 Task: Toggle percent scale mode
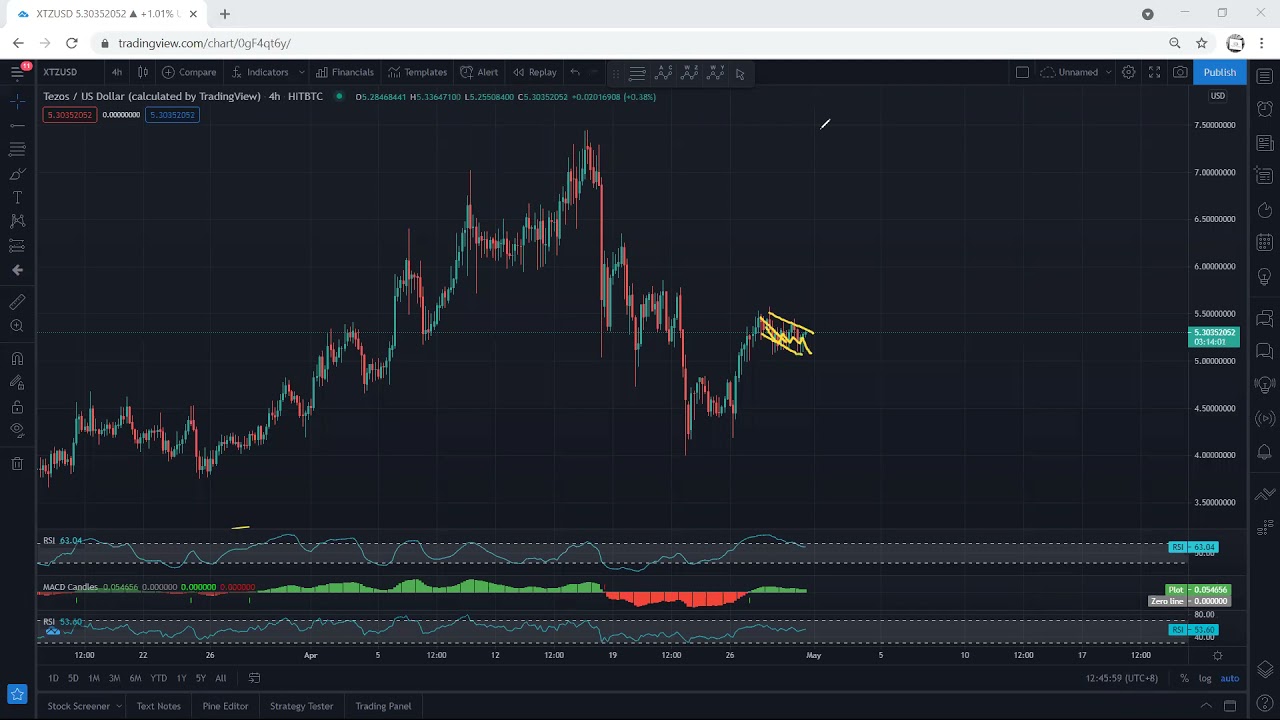pyautogui.click(x=1184, y=678)
